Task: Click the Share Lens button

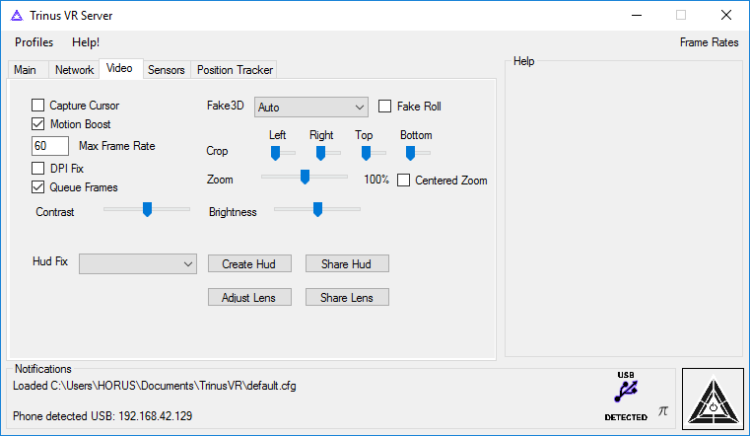Action: click(347, 297)
